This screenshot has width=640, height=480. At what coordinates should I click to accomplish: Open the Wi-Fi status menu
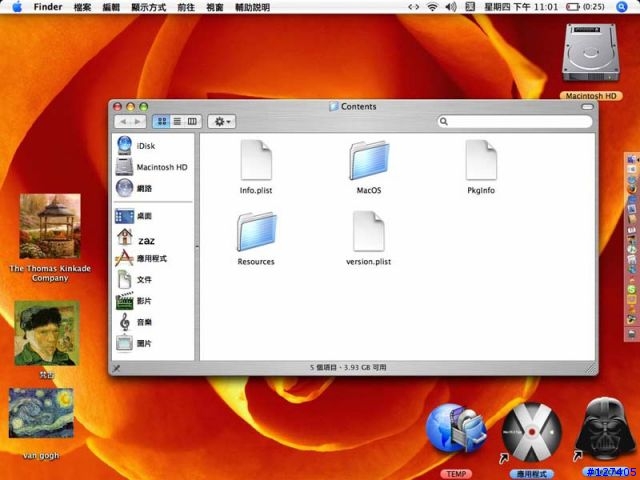(x=432, y=7)
